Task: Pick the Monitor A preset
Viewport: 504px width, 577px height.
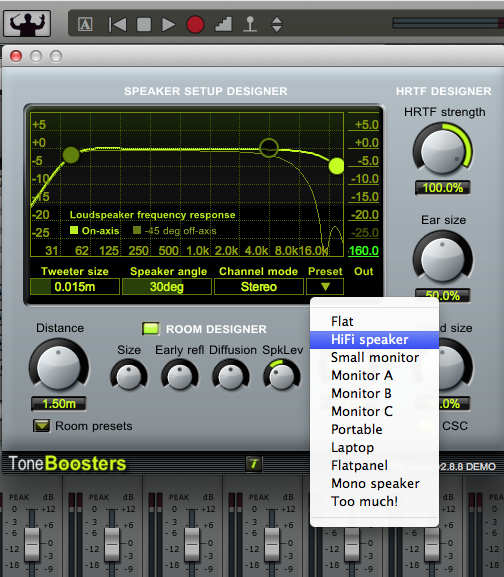Action: (x=375, y=375)
